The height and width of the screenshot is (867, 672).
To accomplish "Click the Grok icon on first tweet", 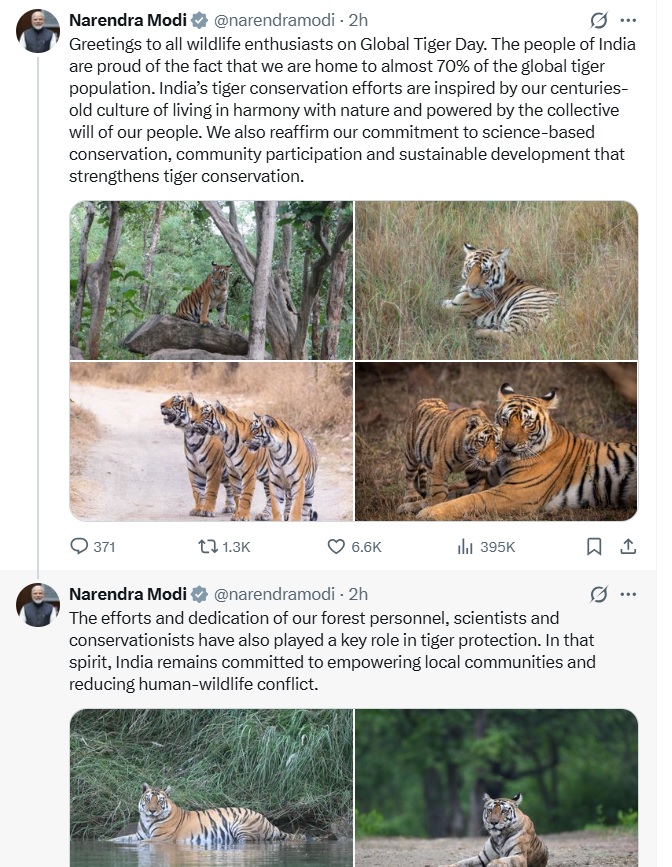I will (x=598, y=20).
